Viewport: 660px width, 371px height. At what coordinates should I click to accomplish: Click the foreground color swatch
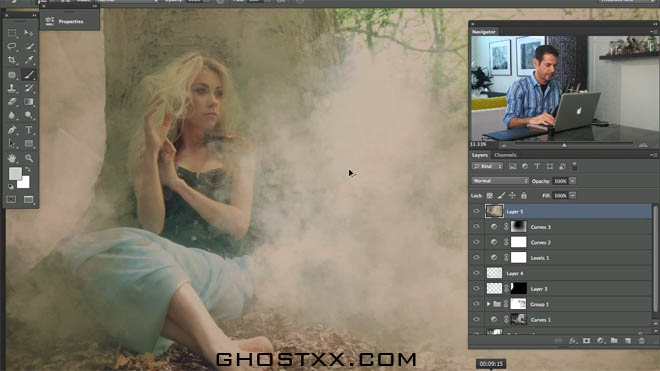[x=15, y=173]
